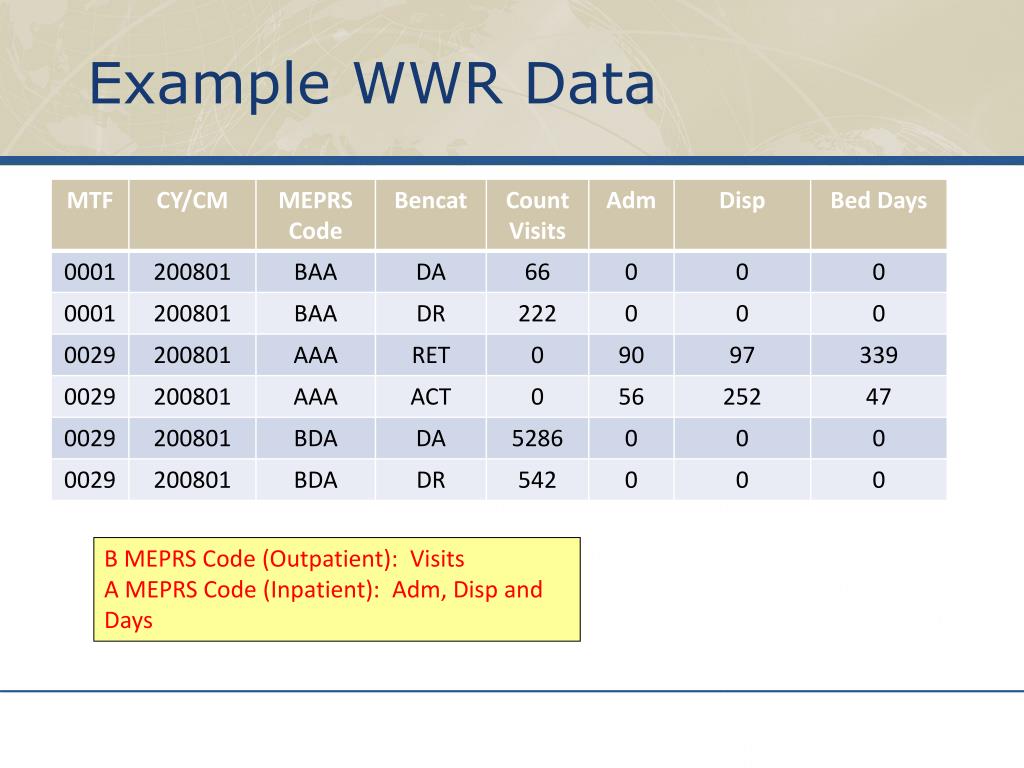The width and height of the screenshot is (1024, 768).
Task: Click the count visits value '222'
Action: pyautogui.click(x=537, y=313)
